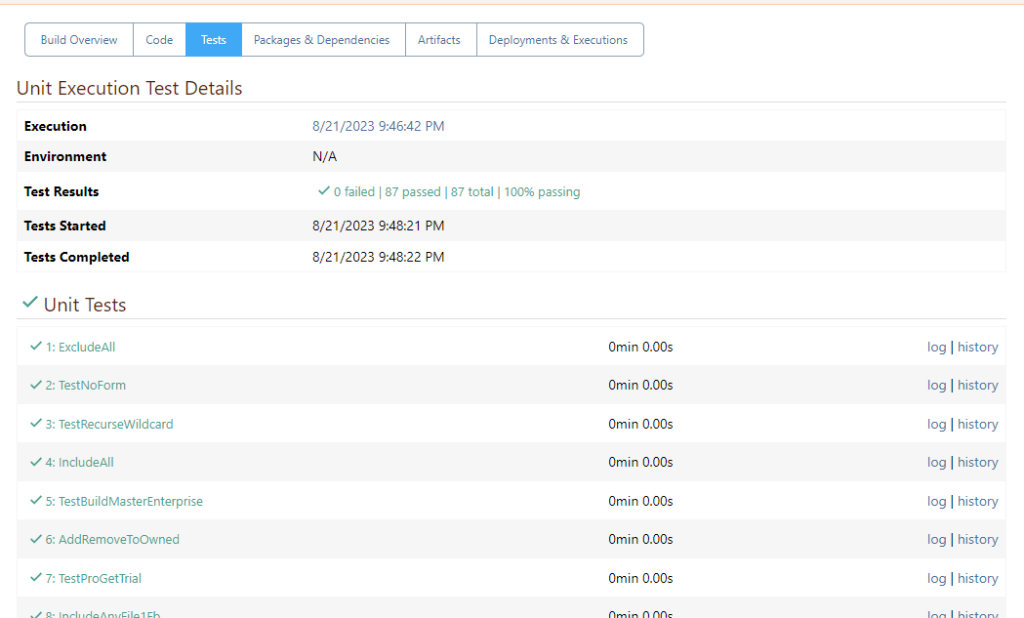Click the green checkmark beside ExcludeAll test
The height and width of the screenshot is (618, 1024).
click(36, 347)
